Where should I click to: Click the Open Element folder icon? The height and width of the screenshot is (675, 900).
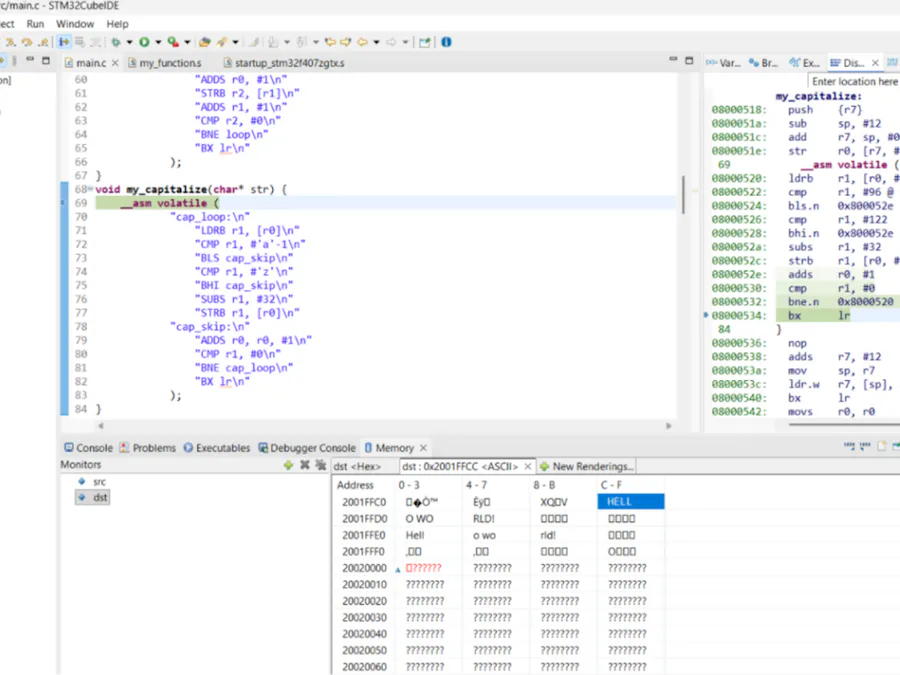pyautogui.click(x=204, y=42)
